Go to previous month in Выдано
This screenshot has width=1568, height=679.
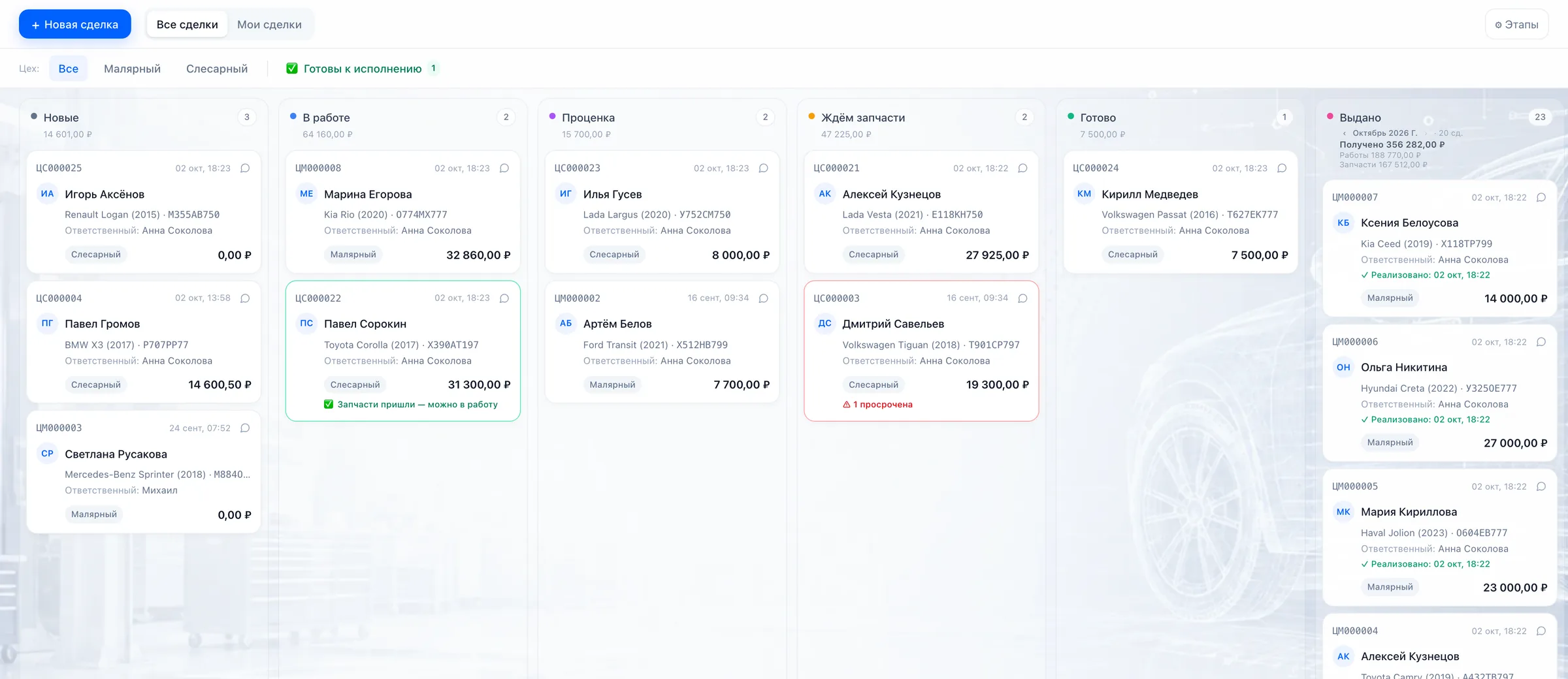click(x=1345, y=133)
